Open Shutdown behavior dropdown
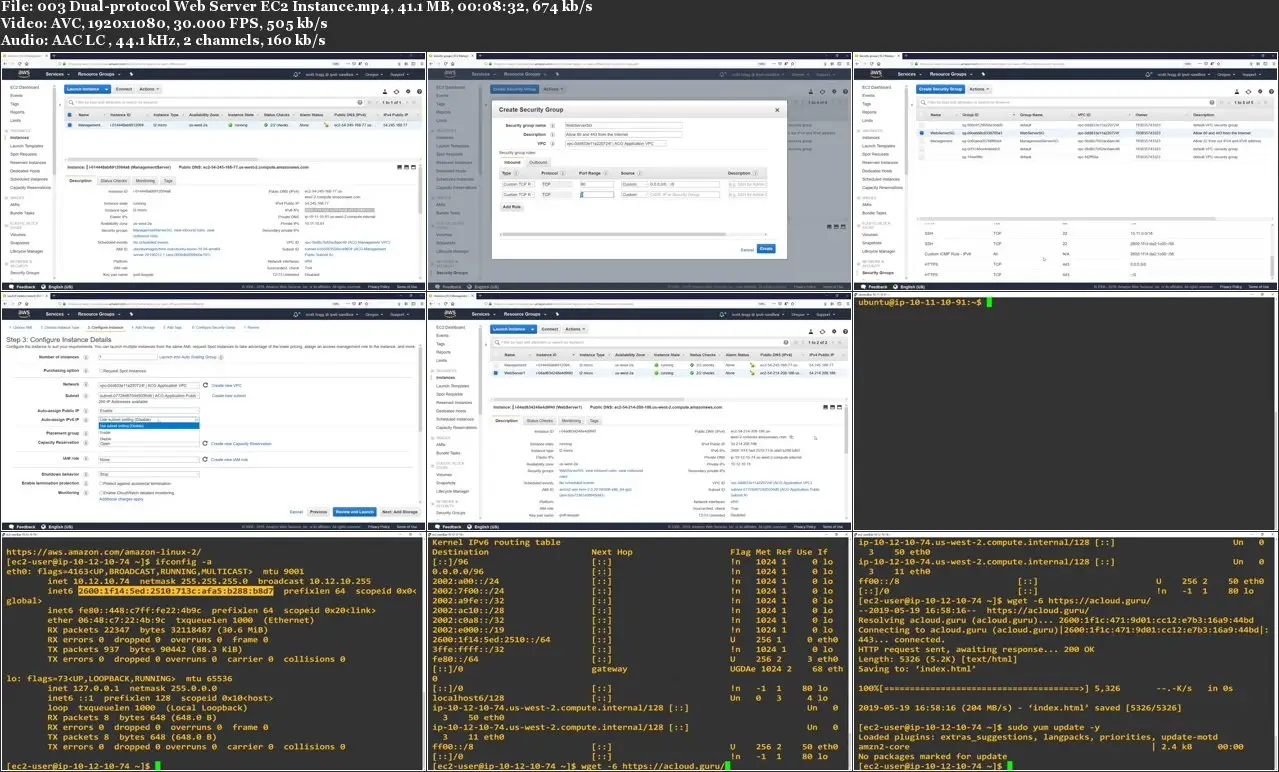The image size is (1279, 772). tap(149, 474)
